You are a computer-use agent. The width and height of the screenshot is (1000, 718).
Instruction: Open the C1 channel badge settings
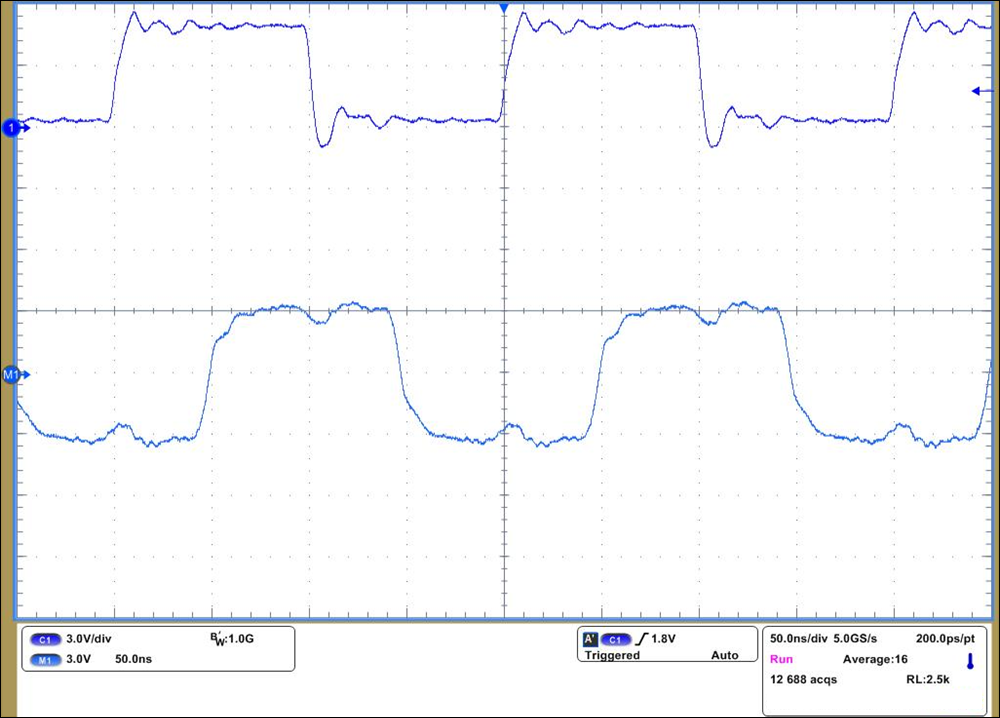coord(45,638)
